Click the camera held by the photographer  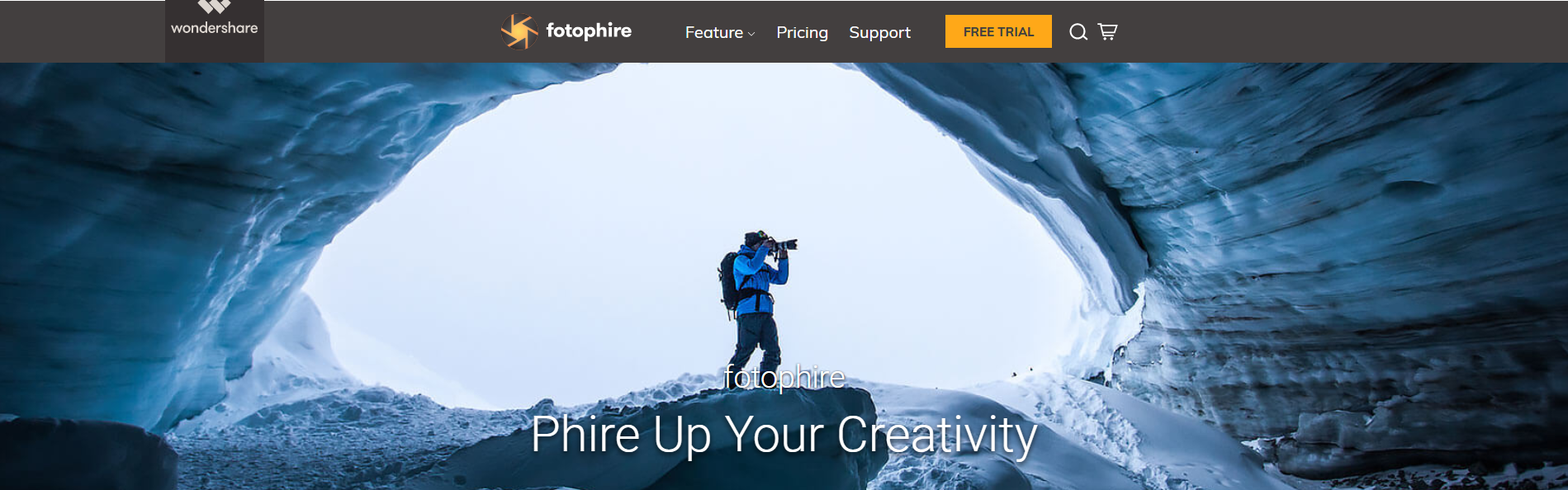(782, 244)
